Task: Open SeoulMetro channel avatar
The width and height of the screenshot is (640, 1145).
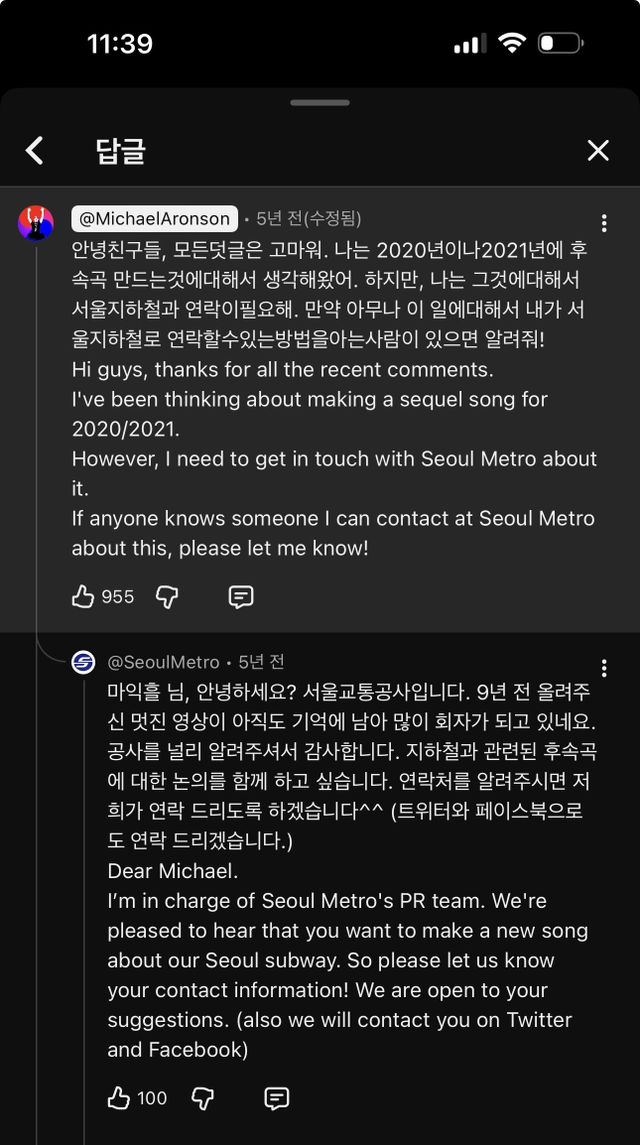Action: tap(84, 663)
